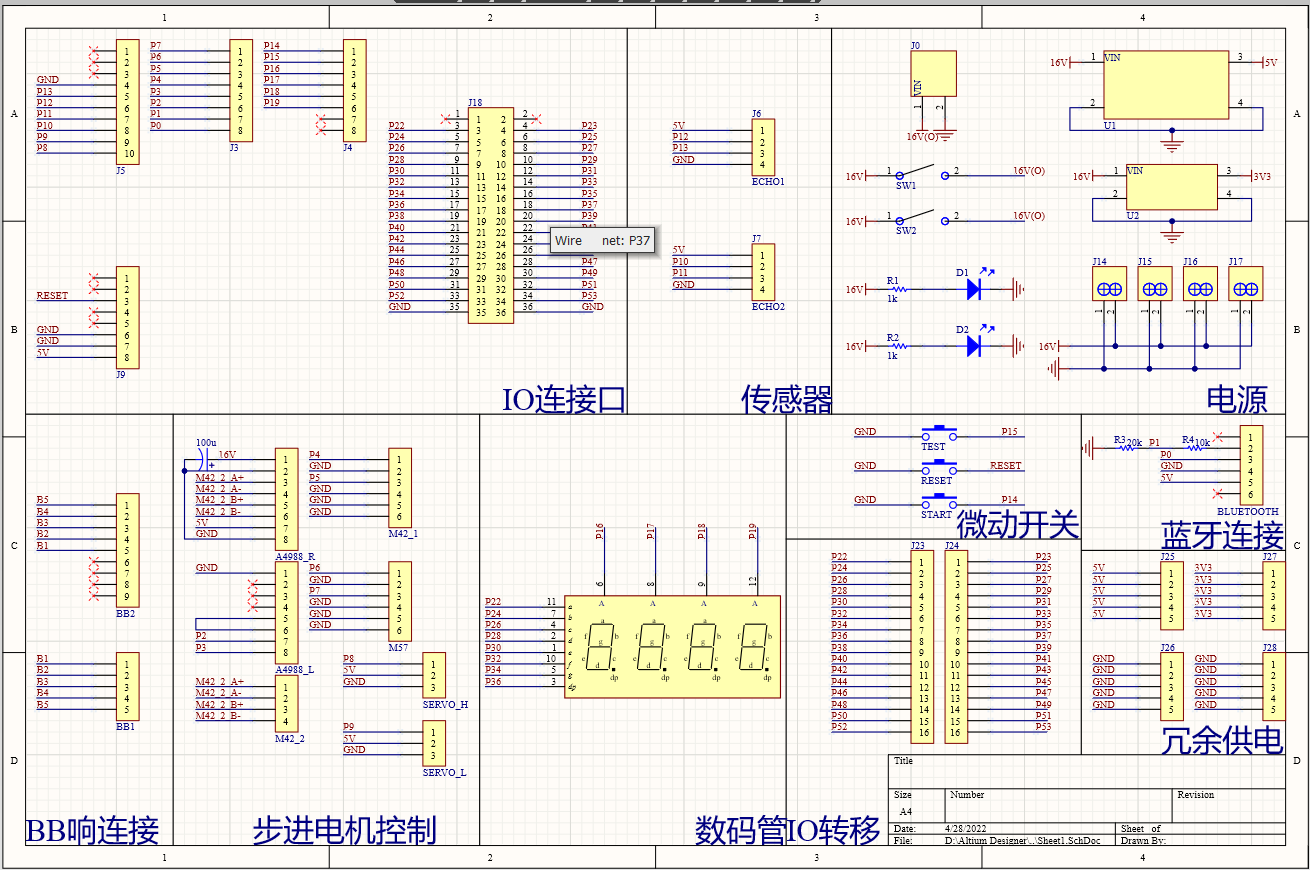Click the 'BB响连接' section title

click(x=92, y=831)
